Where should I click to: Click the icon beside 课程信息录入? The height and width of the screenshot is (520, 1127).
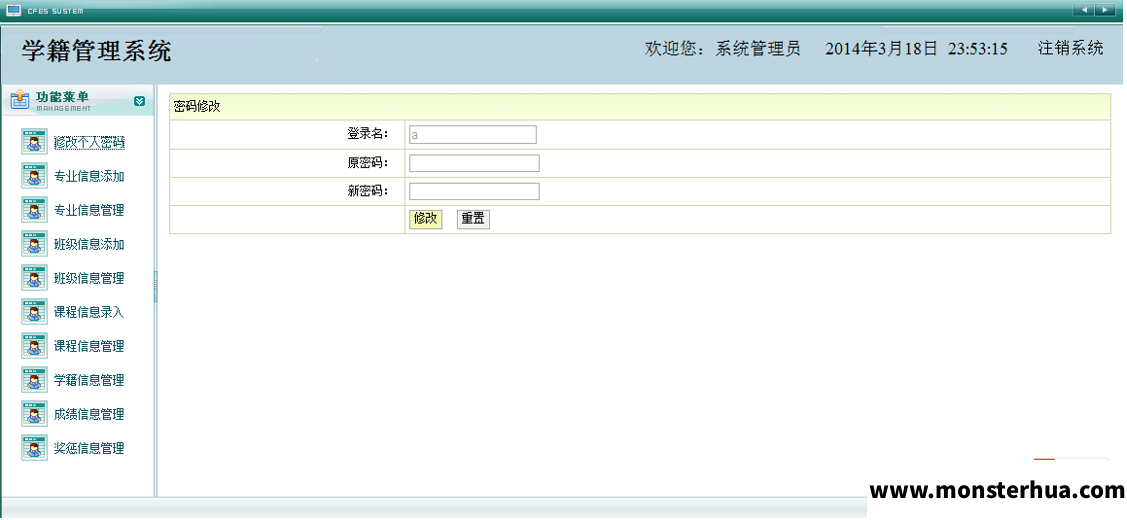[34, 312]
